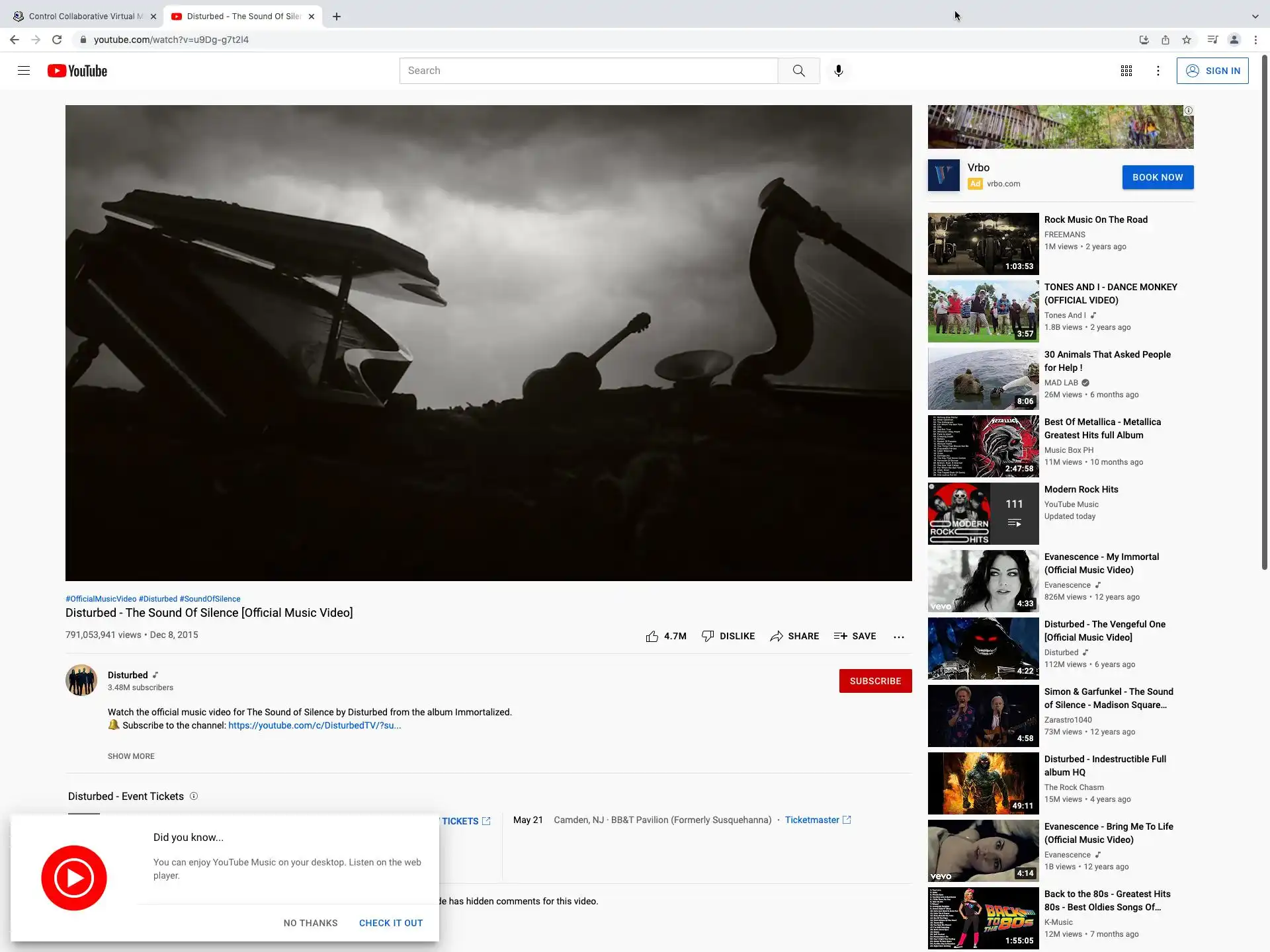Click the search magnifier button
1270x952 pixels.
tap(798, 71)
